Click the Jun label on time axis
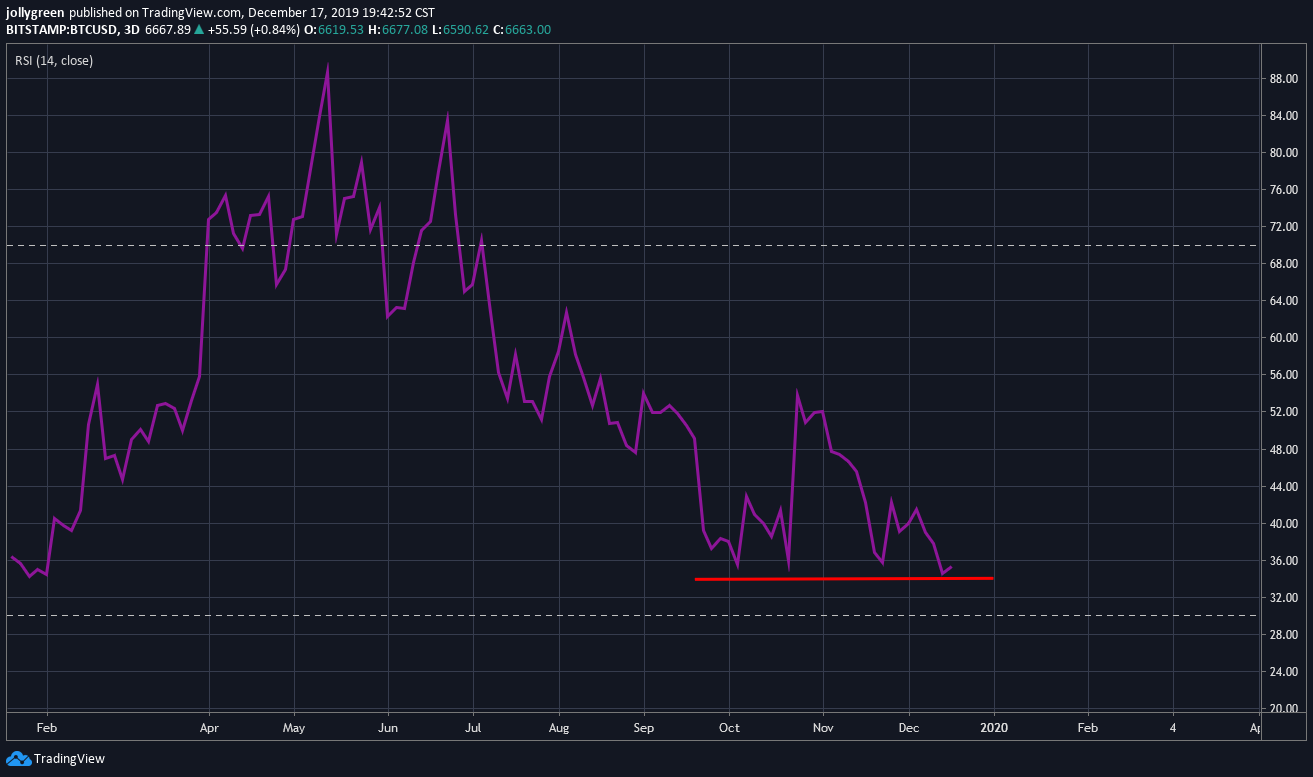This screenshot has height=777, width=1313. (x=388, y=728)
